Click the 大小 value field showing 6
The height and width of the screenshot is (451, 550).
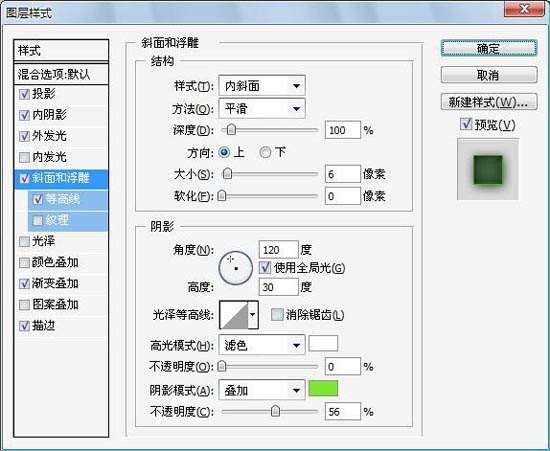[342, 174]
